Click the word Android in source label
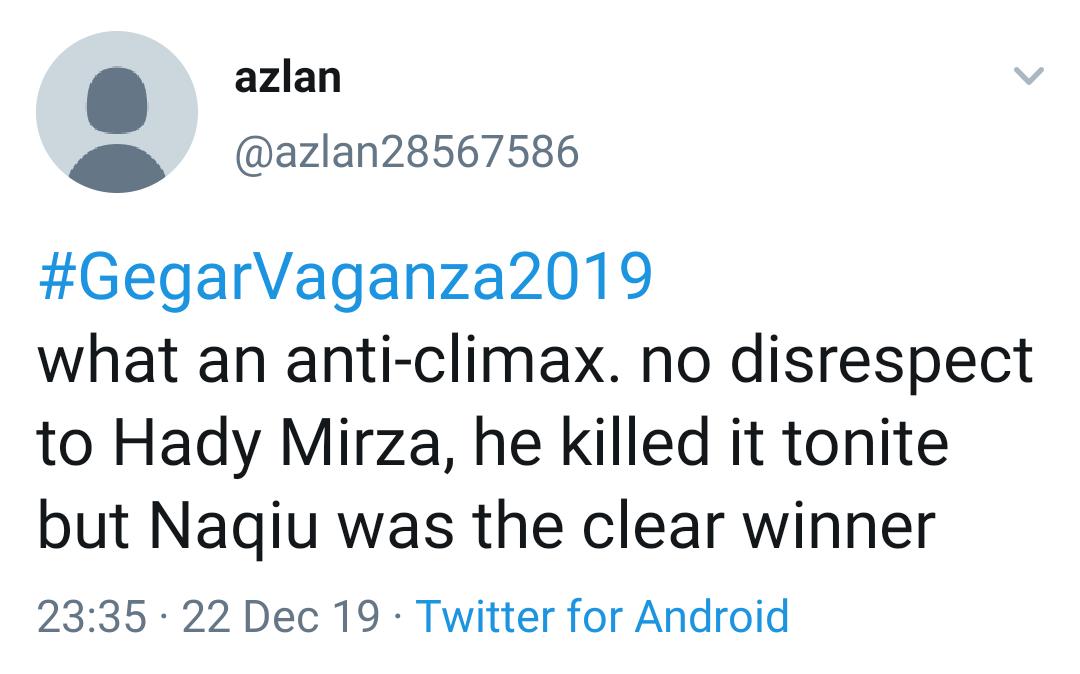 [712, 615]
